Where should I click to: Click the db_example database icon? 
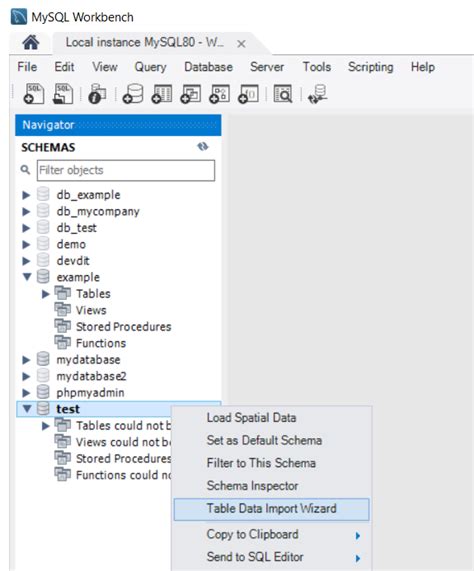pyautogui.click(x=43, y=194)
